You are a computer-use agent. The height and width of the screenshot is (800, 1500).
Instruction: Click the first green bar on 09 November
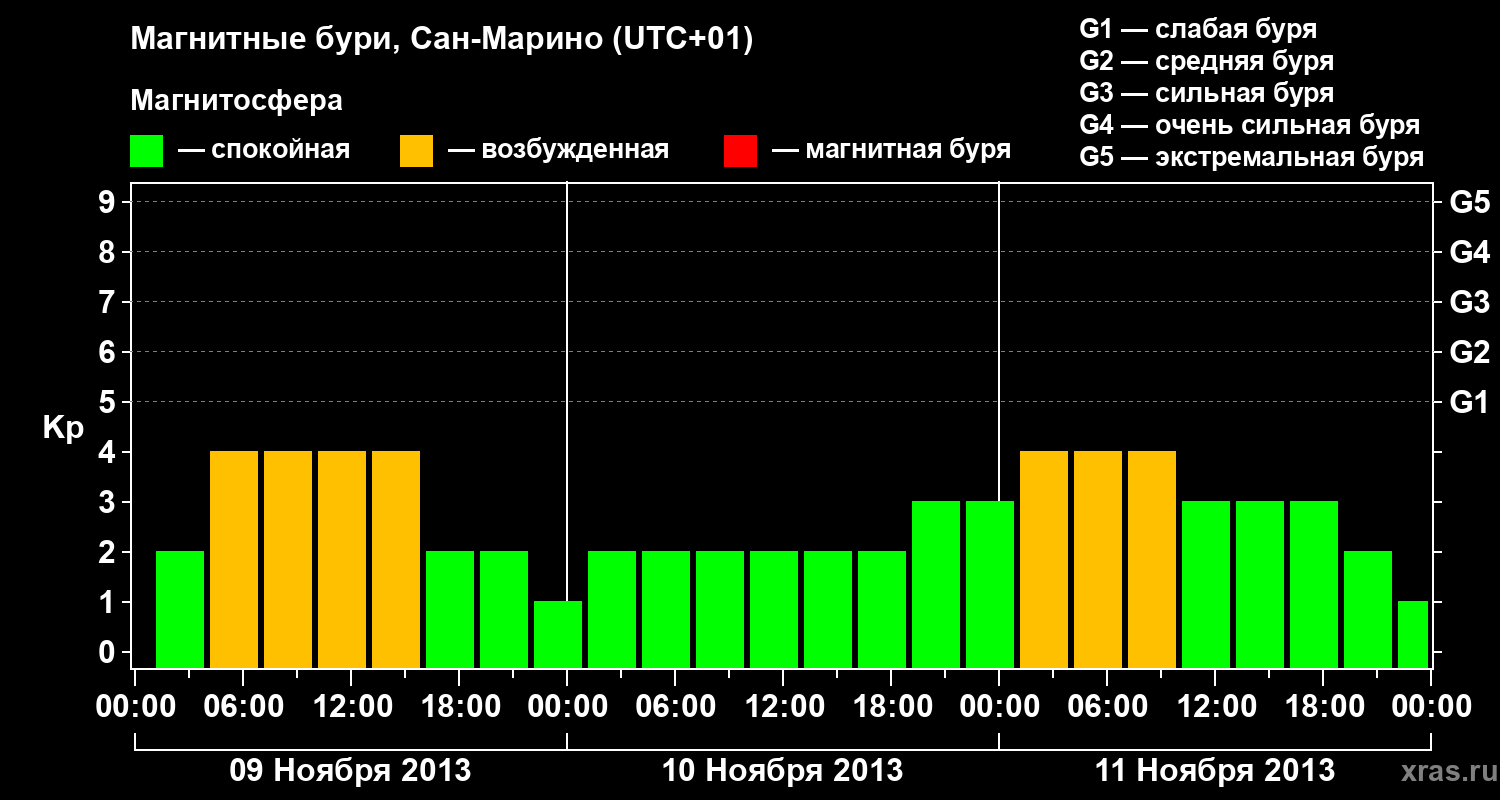click(180, 609)
